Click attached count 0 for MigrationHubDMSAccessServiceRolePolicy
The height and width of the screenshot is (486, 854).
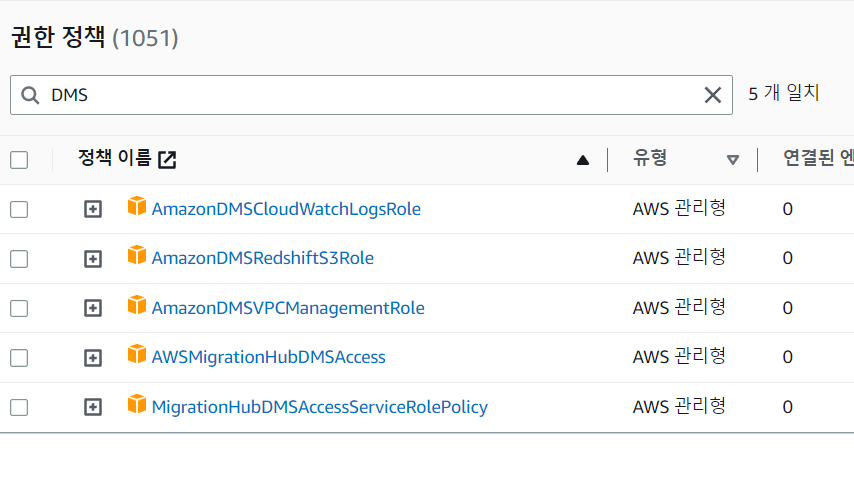click(788, 407)
